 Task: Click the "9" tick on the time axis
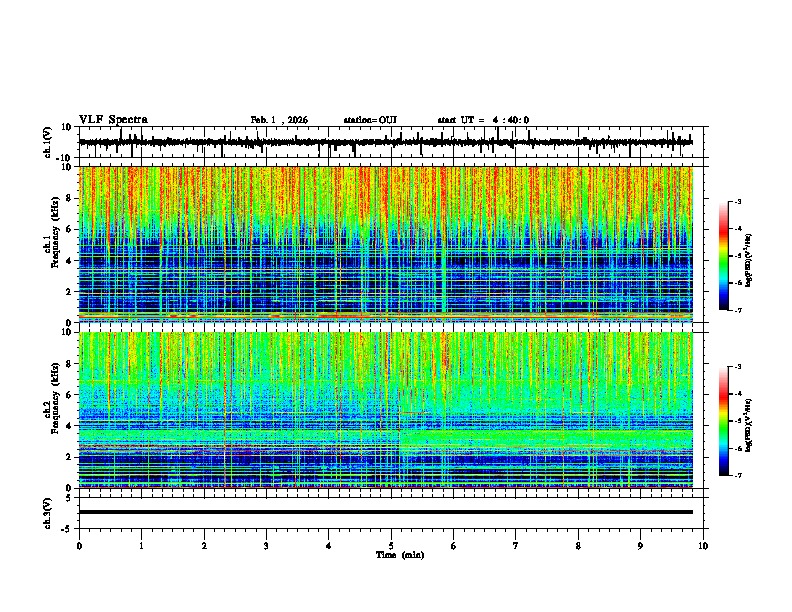coord(640,546)
